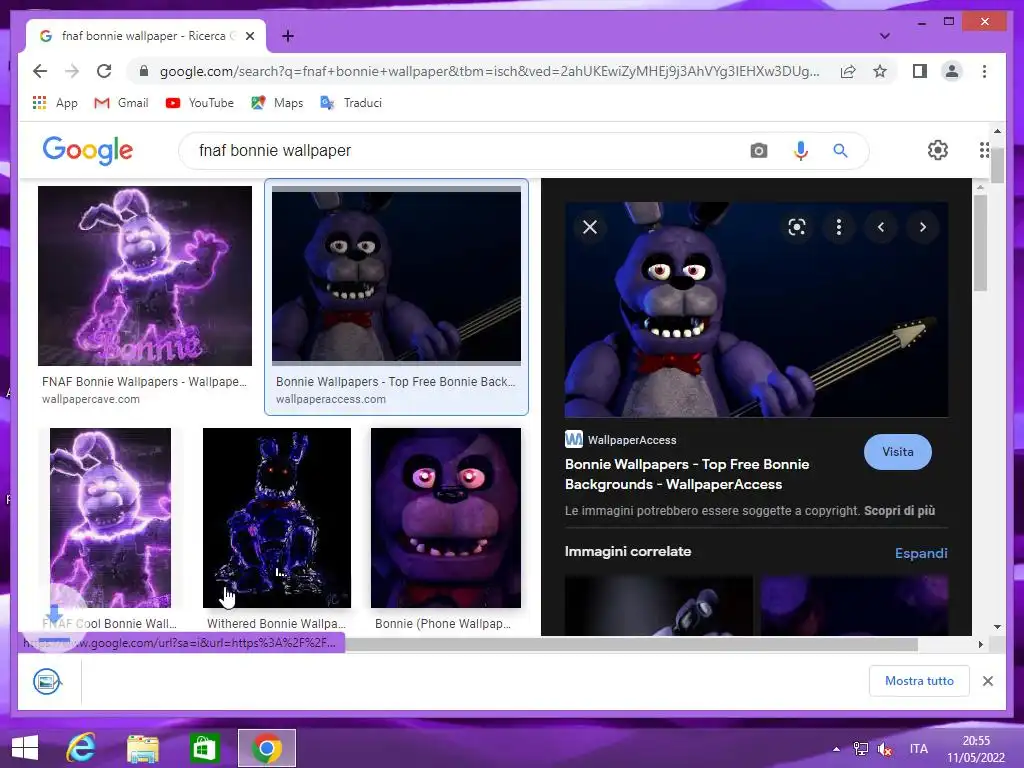Viewport: 1024px width, 768px height.
Task: Share this page using share icon
Action: click(848, 71)
